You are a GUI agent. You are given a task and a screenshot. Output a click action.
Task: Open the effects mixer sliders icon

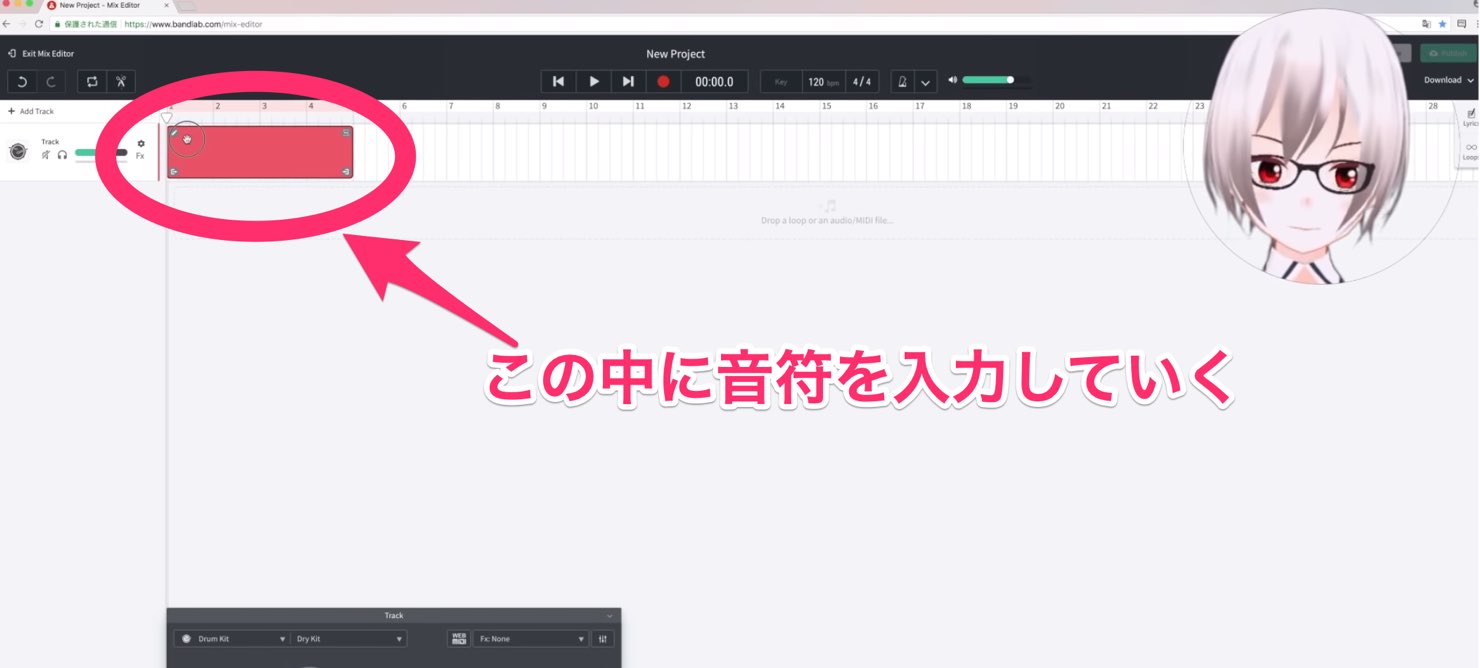pyautogui.click(x=603, y=639)
